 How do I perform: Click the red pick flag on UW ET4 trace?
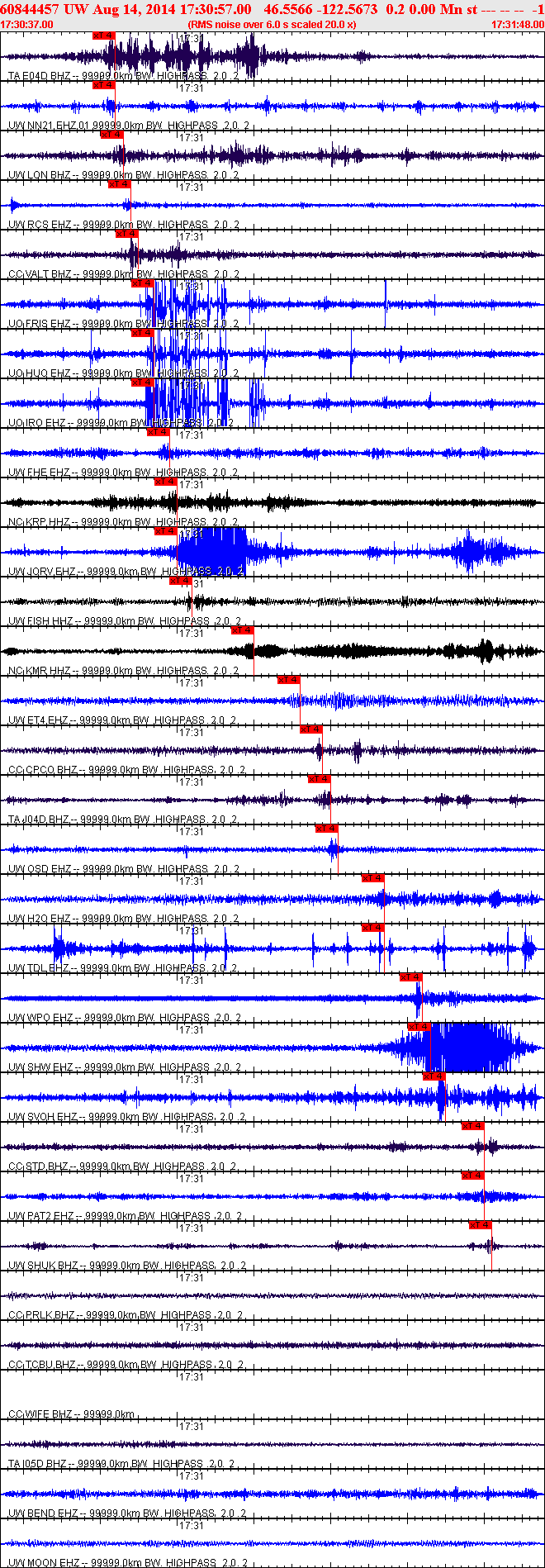[288, 680]
